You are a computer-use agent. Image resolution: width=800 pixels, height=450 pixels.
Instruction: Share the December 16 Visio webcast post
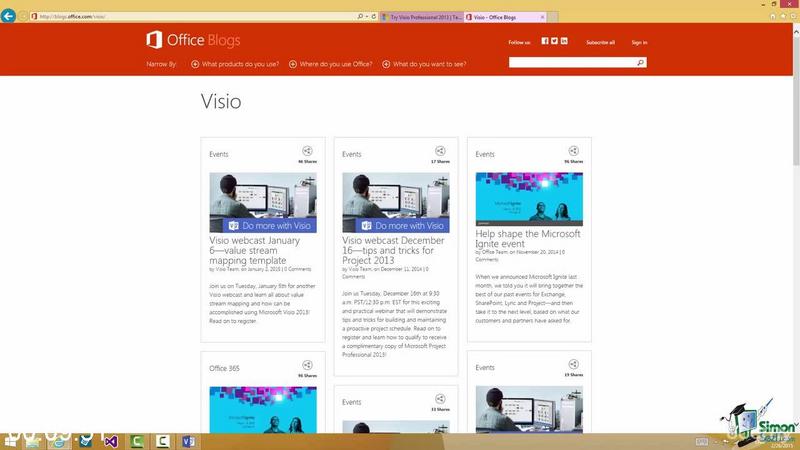coord(440,151)
